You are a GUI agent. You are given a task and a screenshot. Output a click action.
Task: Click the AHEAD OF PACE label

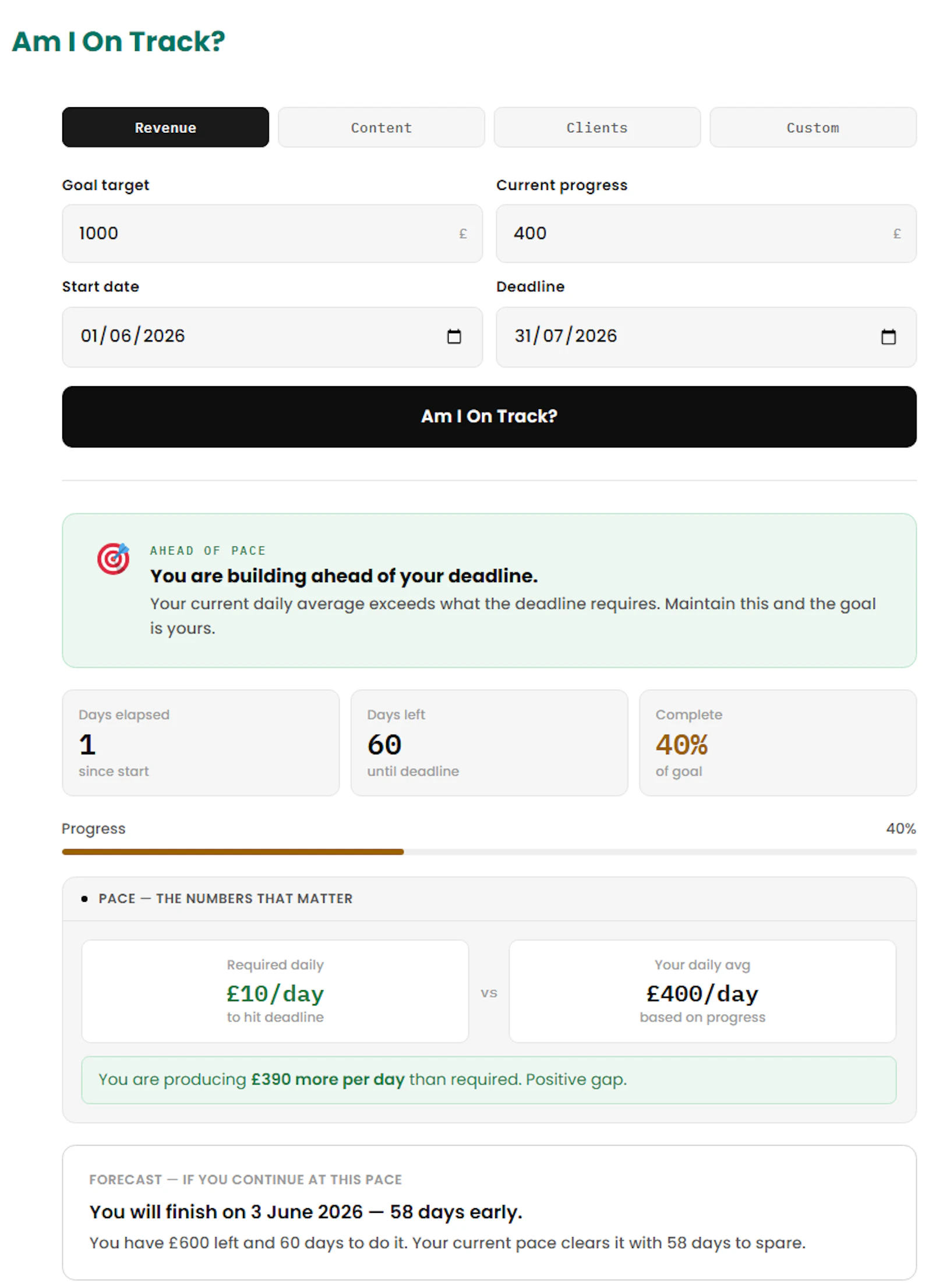point(208,551)
